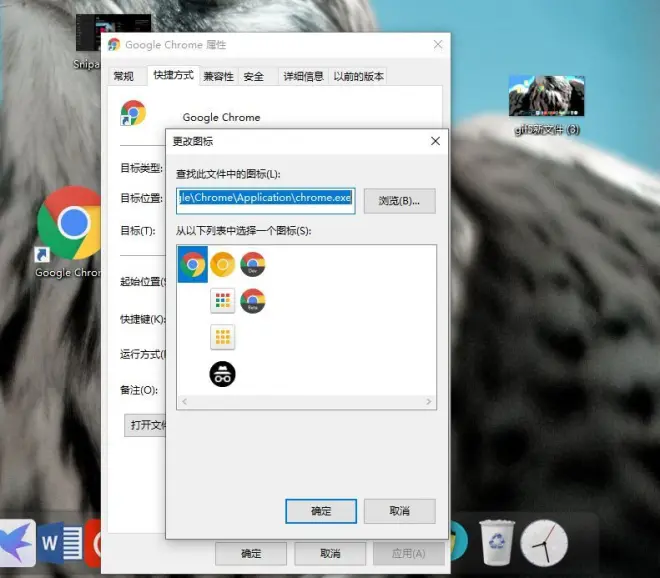Open the 以前的版本 tab
Screen dimensions: 660x578
point(358,77)
